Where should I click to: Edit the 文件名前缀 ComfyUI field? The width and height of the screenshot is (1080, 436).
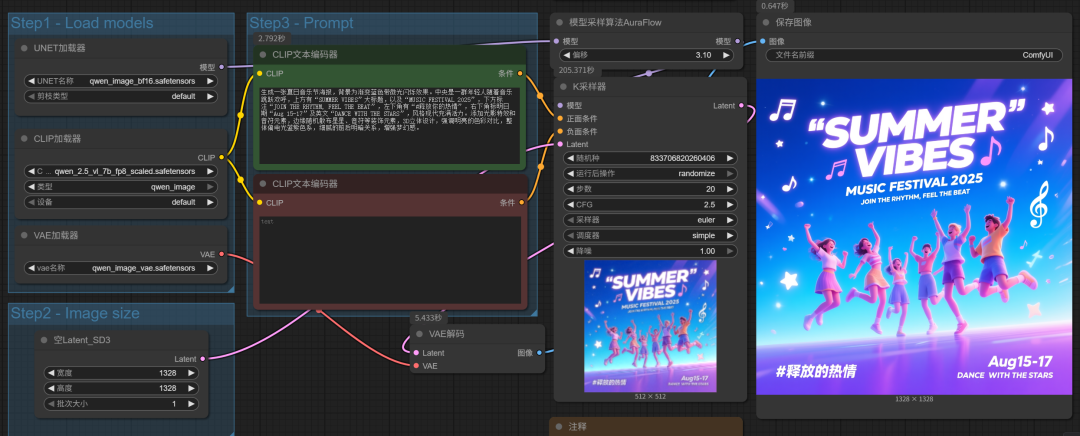pyautogui.click(x=914, y=54)
